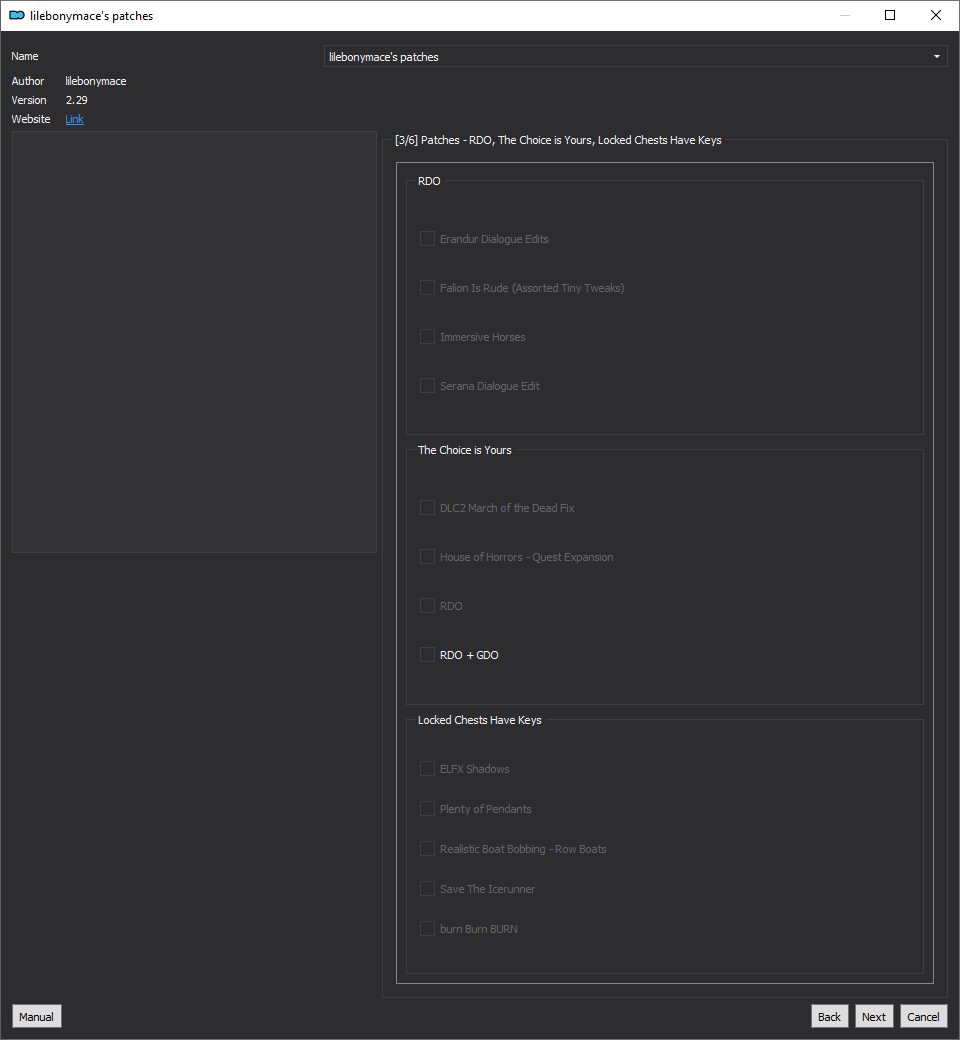Select the Serana Dialogue Edit checkbox
Screen dimensions: 960x1040
tap(428, 386)
